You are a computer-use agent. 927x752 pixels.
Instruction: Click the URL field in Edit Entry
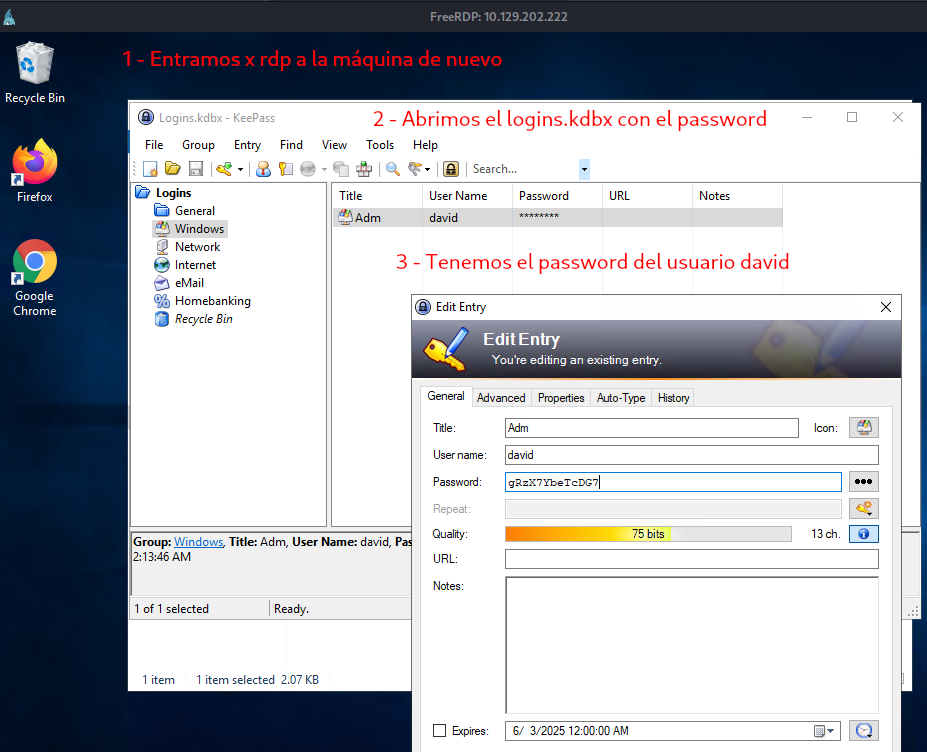pyautogui.click(x=692, y=559)
